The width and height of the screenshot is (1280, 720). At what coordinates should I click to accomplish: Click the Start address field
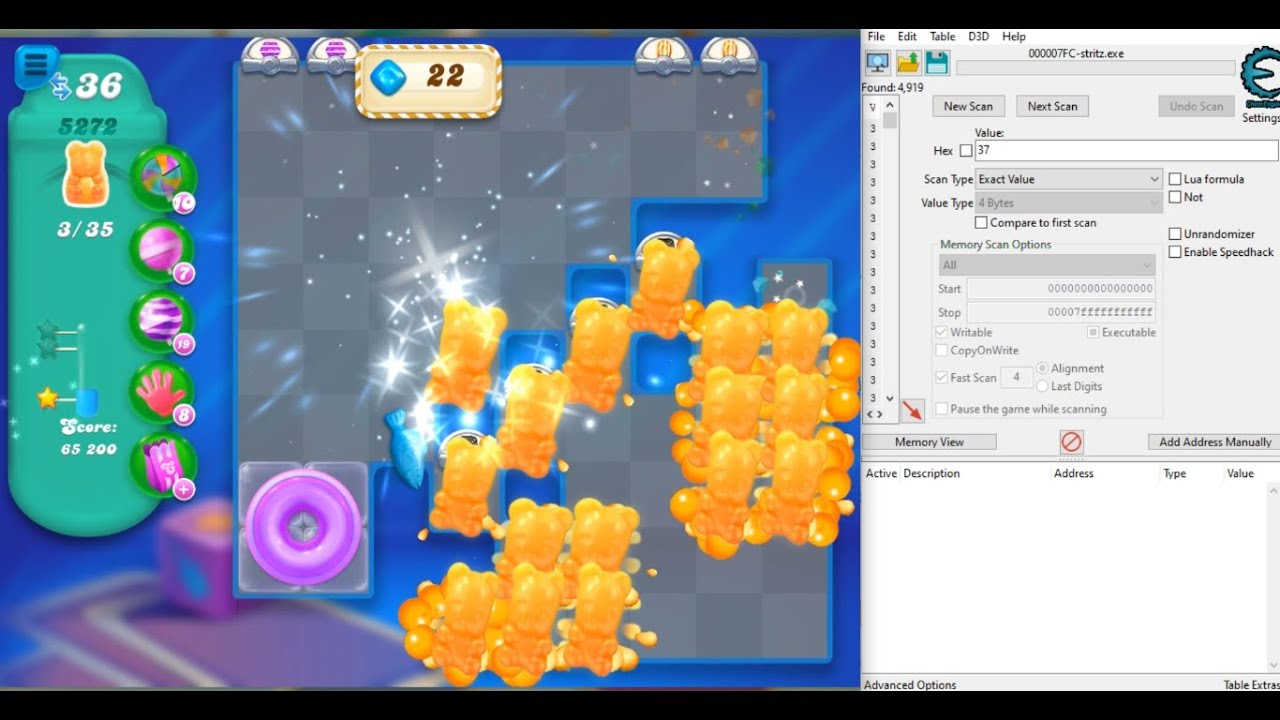point(1061,288)
